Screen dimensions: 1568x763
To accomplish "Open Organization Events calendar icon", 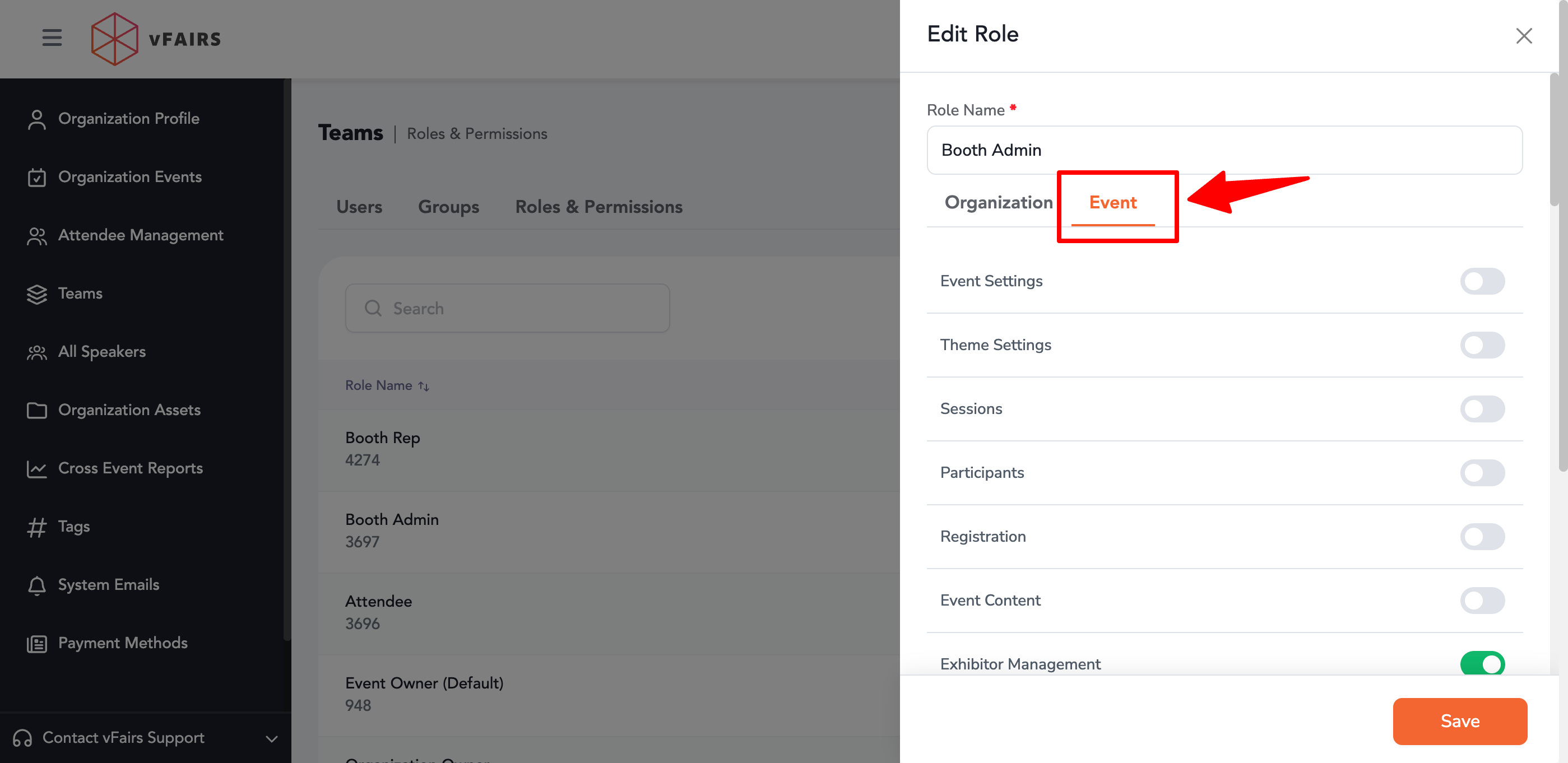I will (x=36, y=177).
